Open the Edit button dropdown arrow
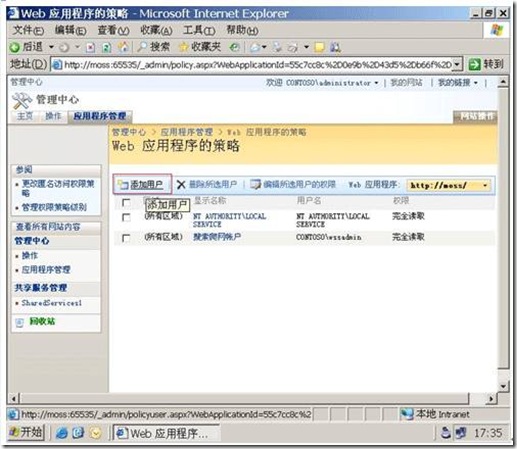517x449 pixels. coord(306,47)
